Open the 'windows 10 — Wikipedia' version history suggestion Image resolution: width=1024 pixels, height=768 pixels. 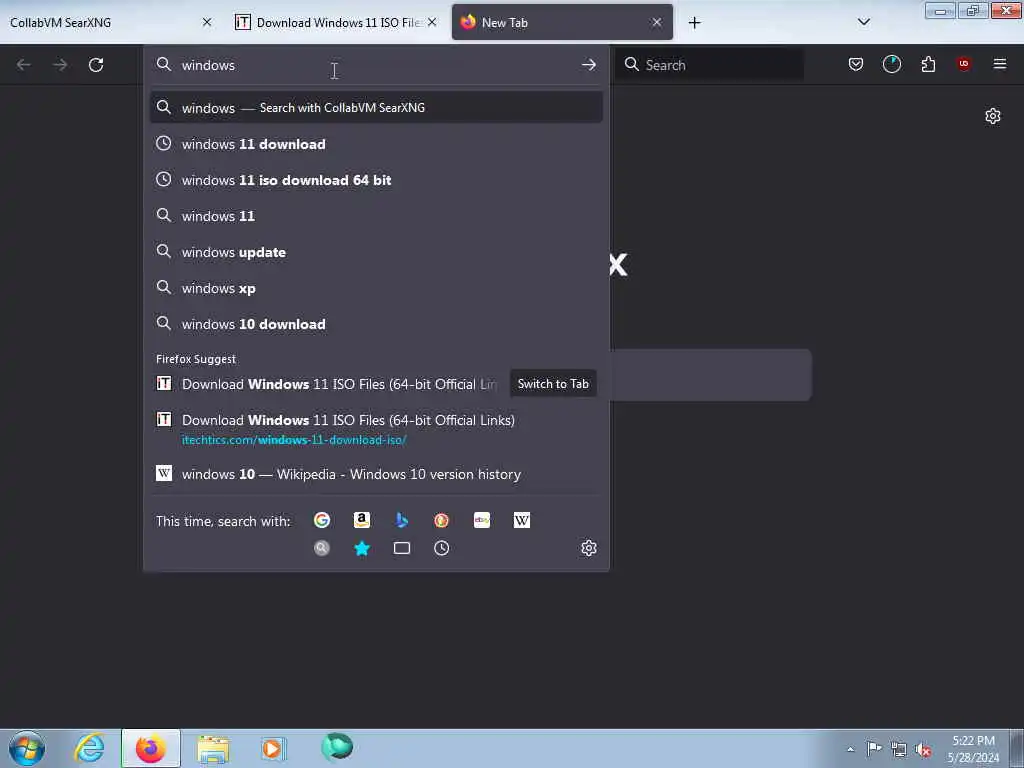[376, 474]
